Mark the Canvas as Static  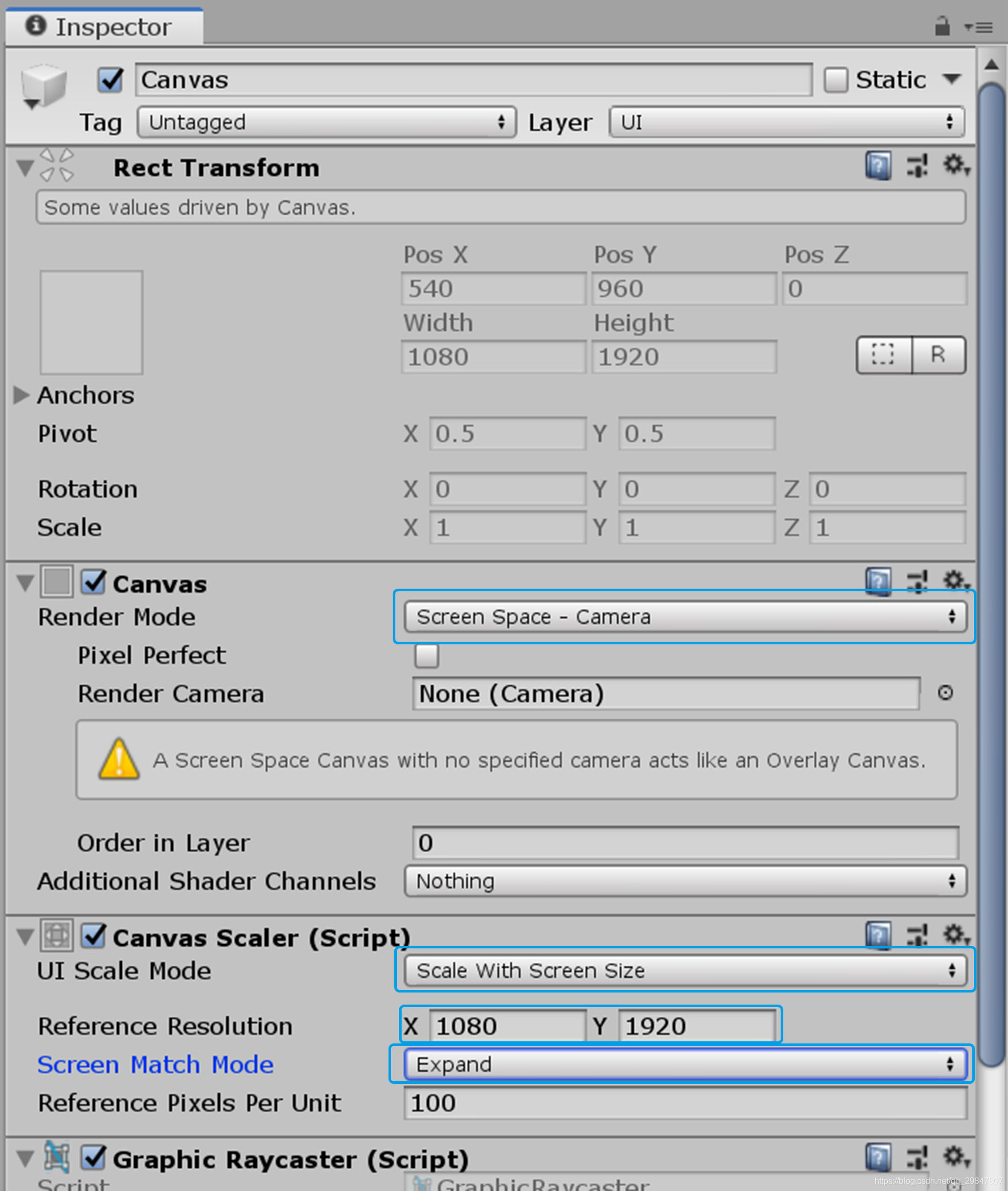coord(836,79)
